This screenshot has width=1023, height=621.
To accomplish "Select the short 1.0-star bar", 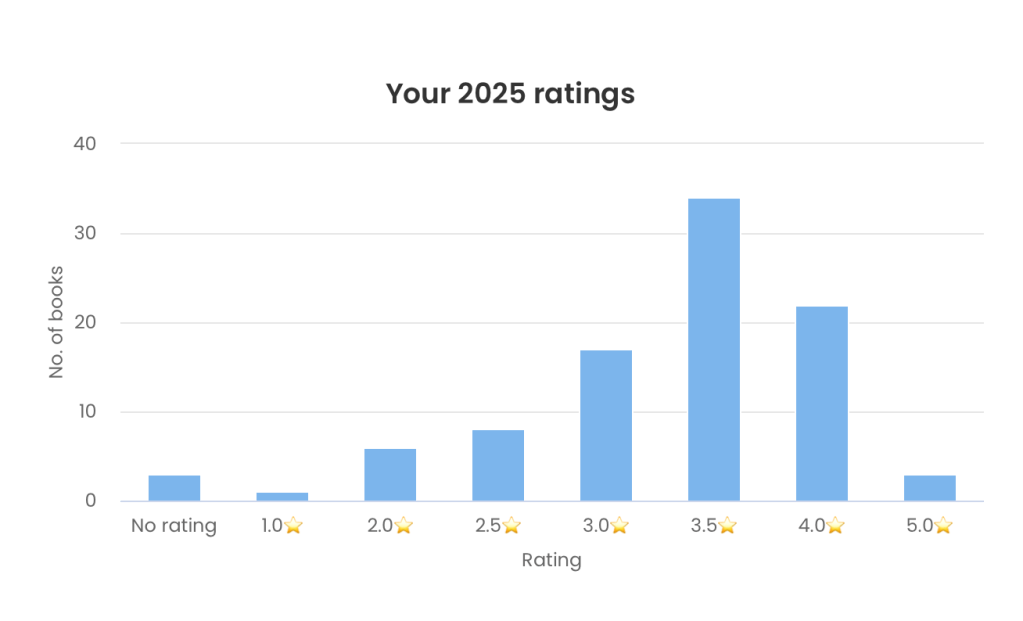I will [282, 496].
